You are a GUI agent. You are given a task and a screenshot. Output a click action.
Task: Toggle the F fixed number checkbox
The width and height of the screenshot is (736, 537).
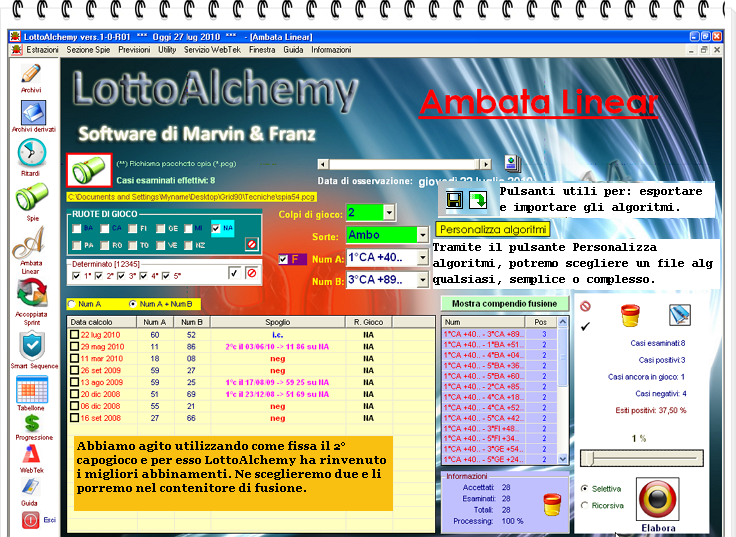pos(283,259)
